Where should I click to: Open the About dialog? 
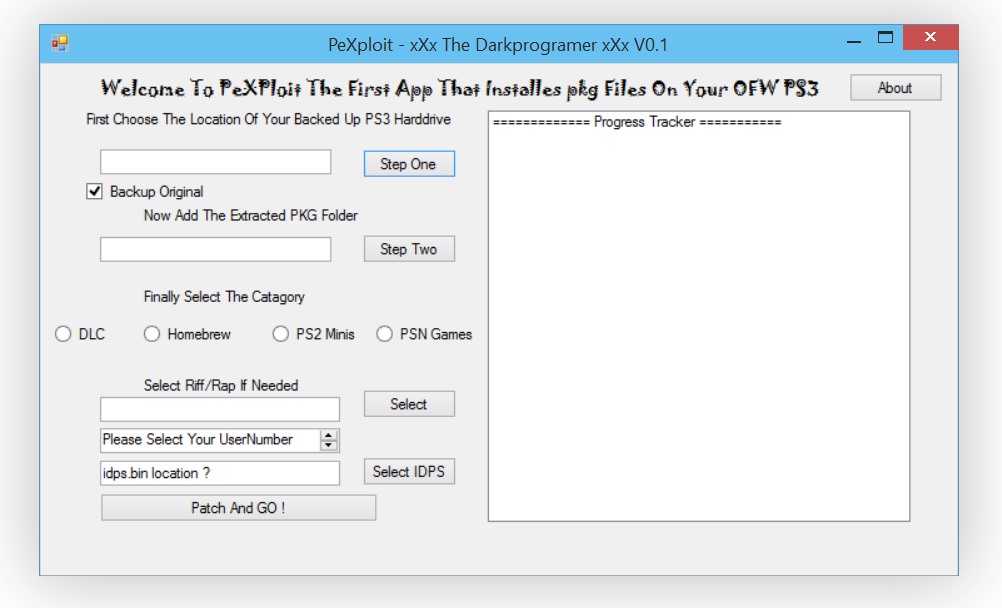click(x=895, y=88)
